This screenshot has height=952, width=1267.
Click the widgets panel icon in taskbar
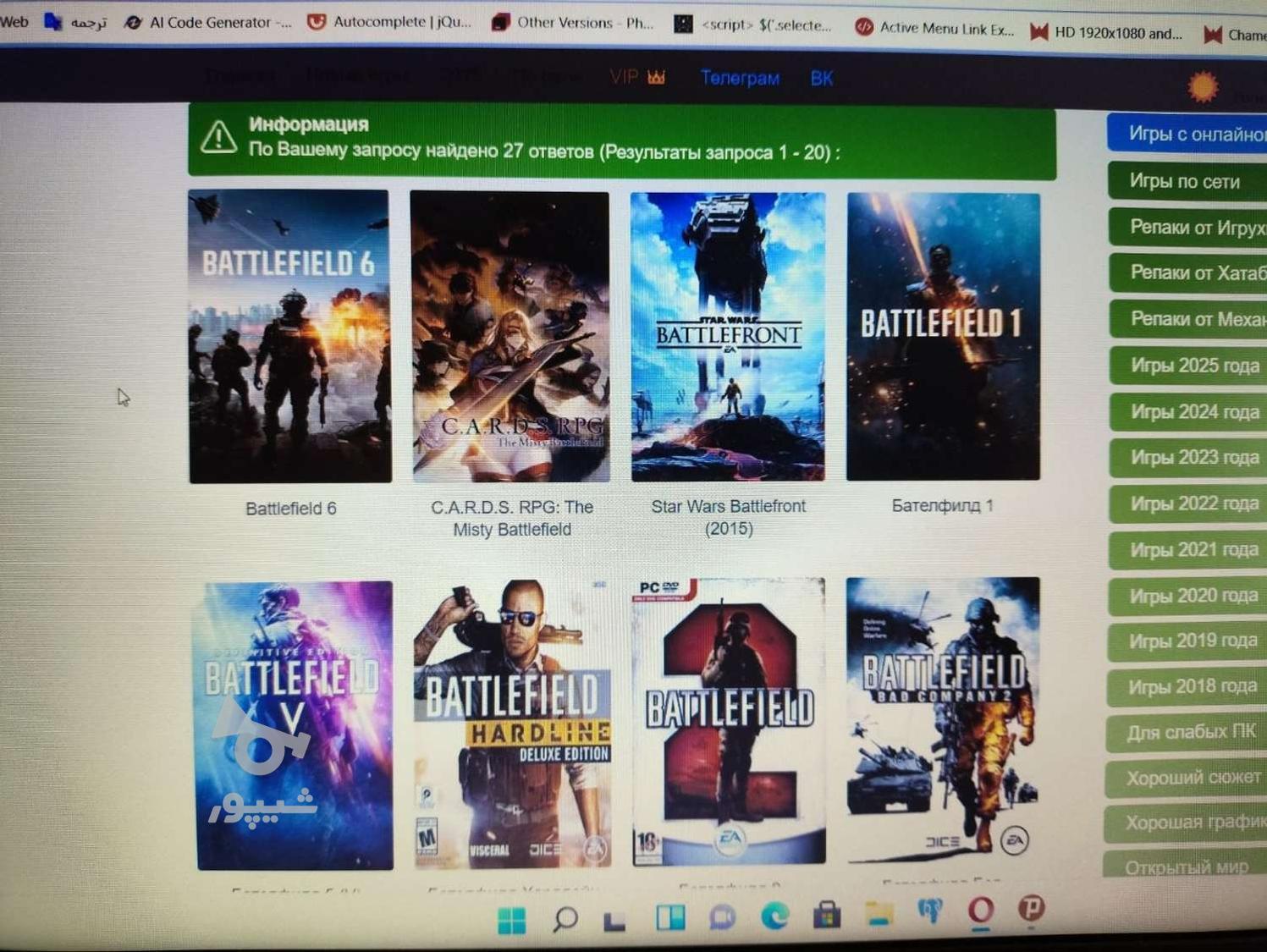coord(670,917)
